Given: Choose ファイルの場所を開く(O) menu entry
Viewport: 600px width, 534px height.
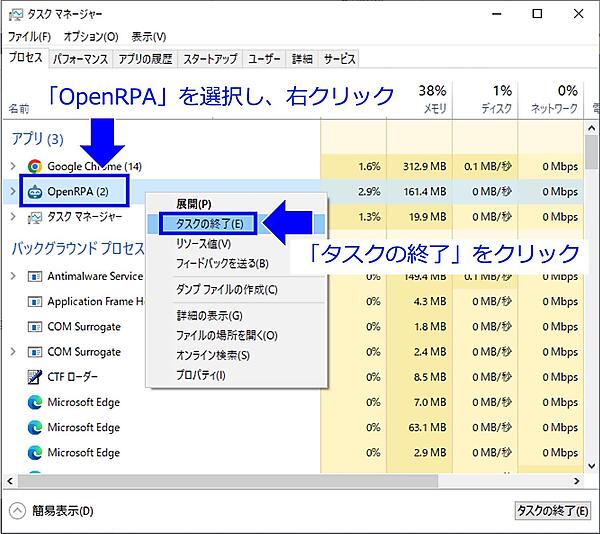Looking at the screenshot, I should [236, 335].
